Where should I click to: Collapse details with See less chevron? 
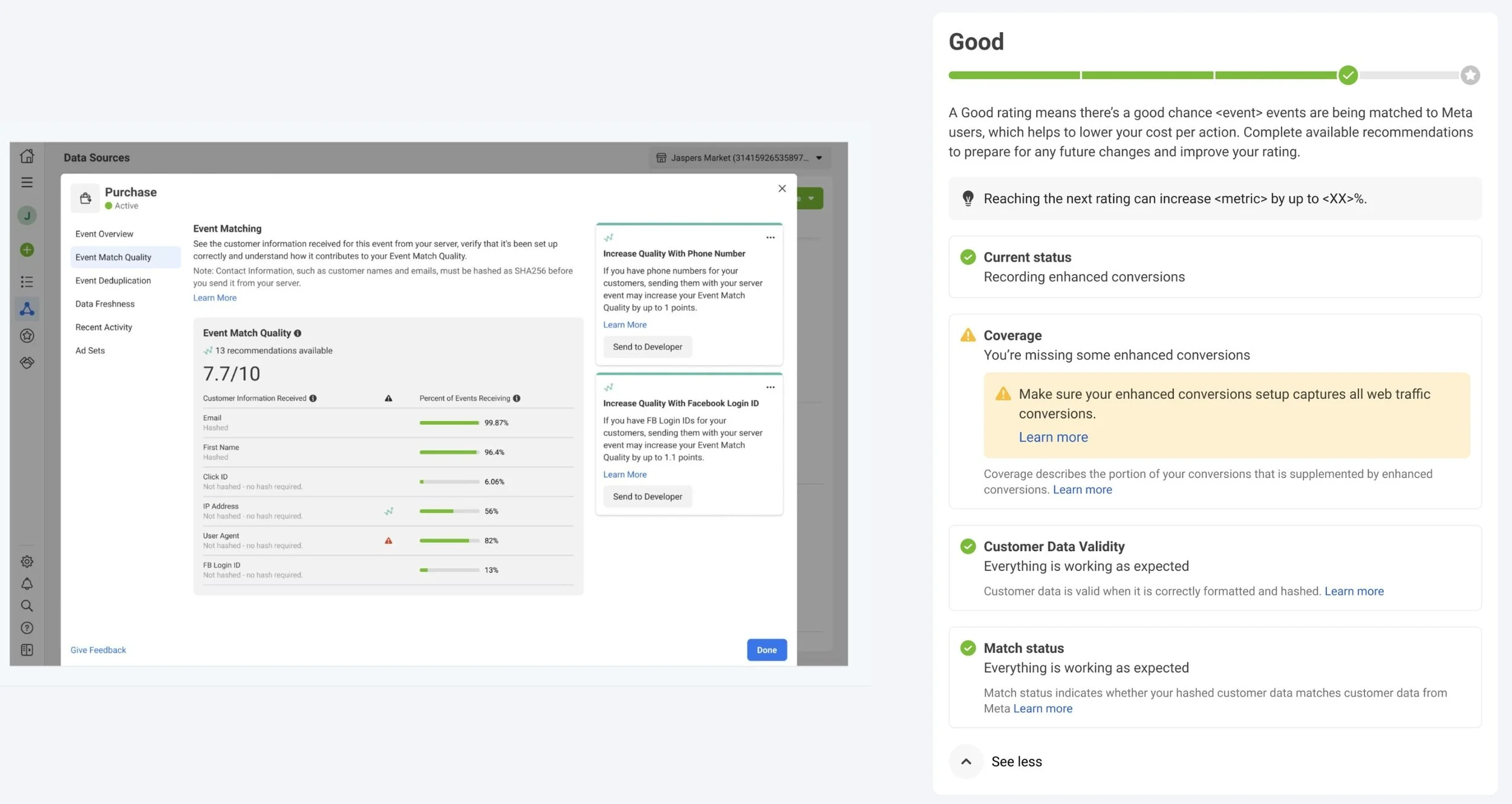tap(966, 762)
